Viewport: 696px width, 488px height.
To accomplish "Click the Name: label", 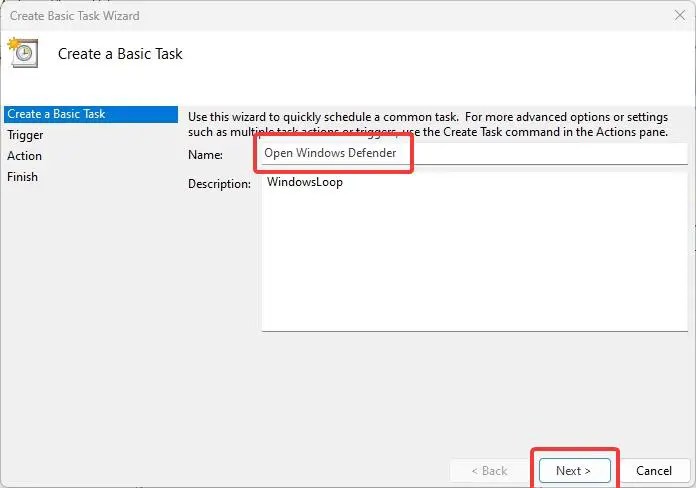I will pos(206,155).
